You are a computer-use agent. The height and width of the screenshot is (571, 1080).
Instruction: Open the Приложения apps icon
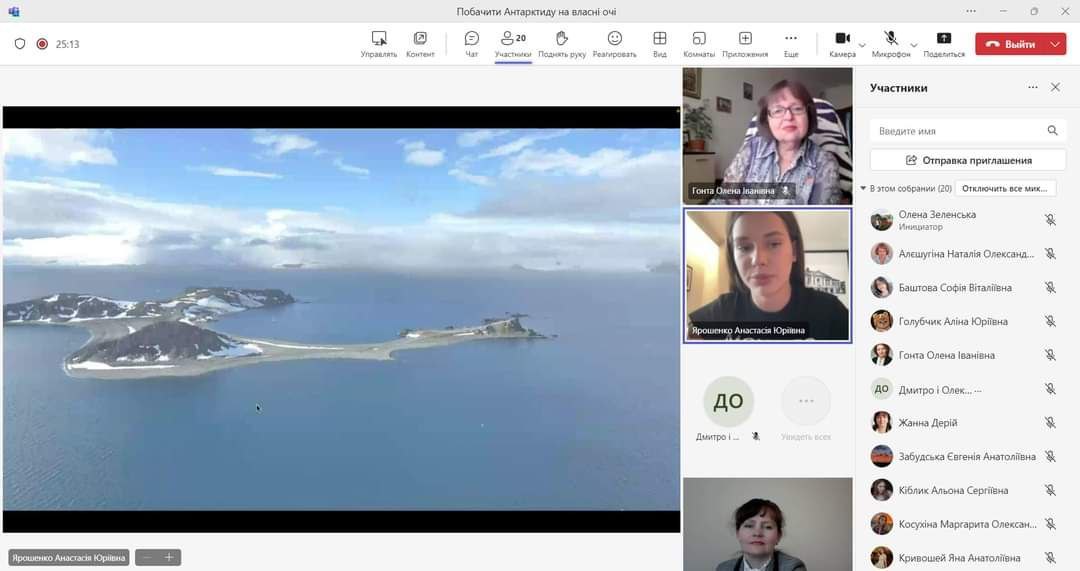745,39
